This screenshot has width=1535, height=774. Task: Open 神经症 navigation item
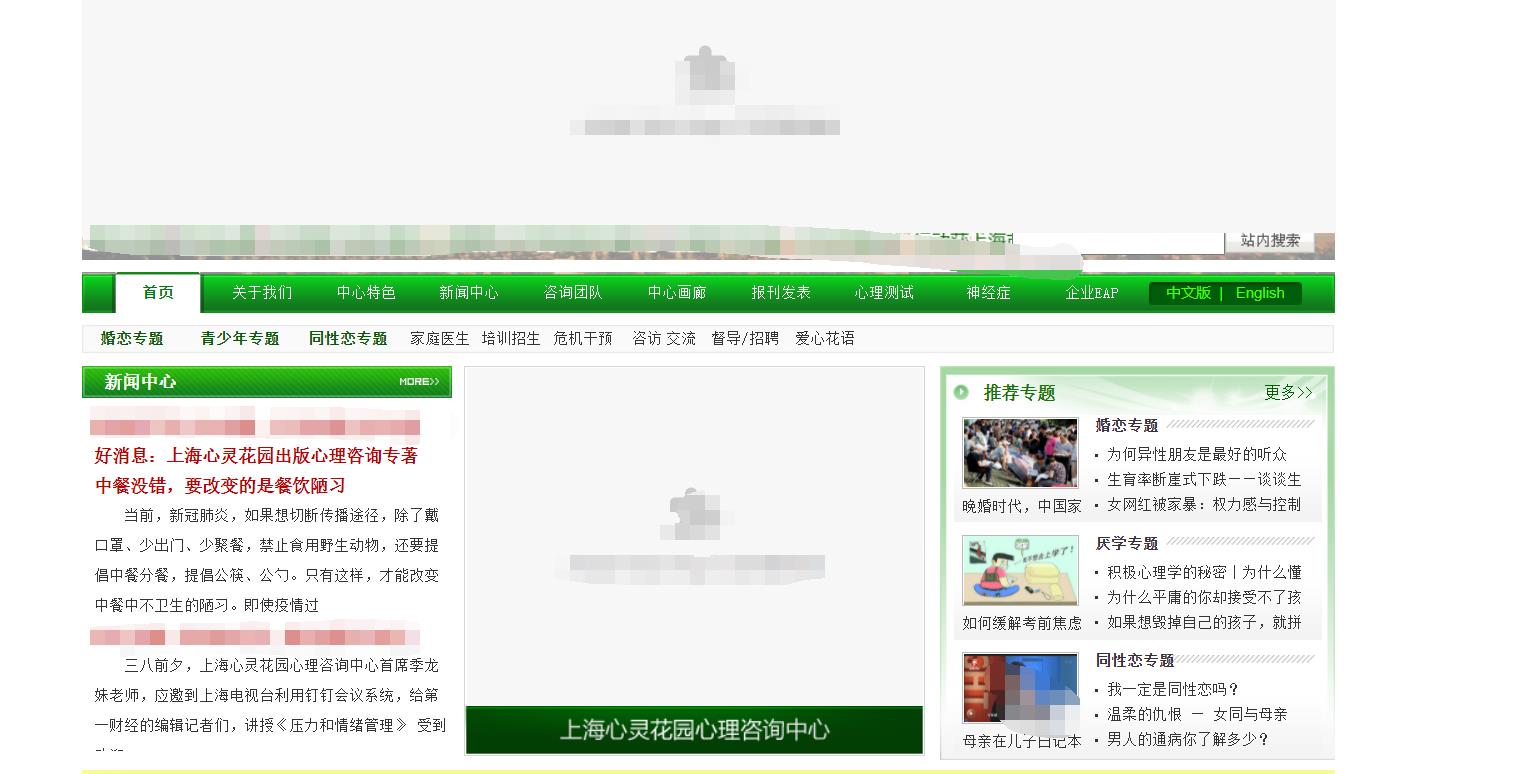coord(988,293)
